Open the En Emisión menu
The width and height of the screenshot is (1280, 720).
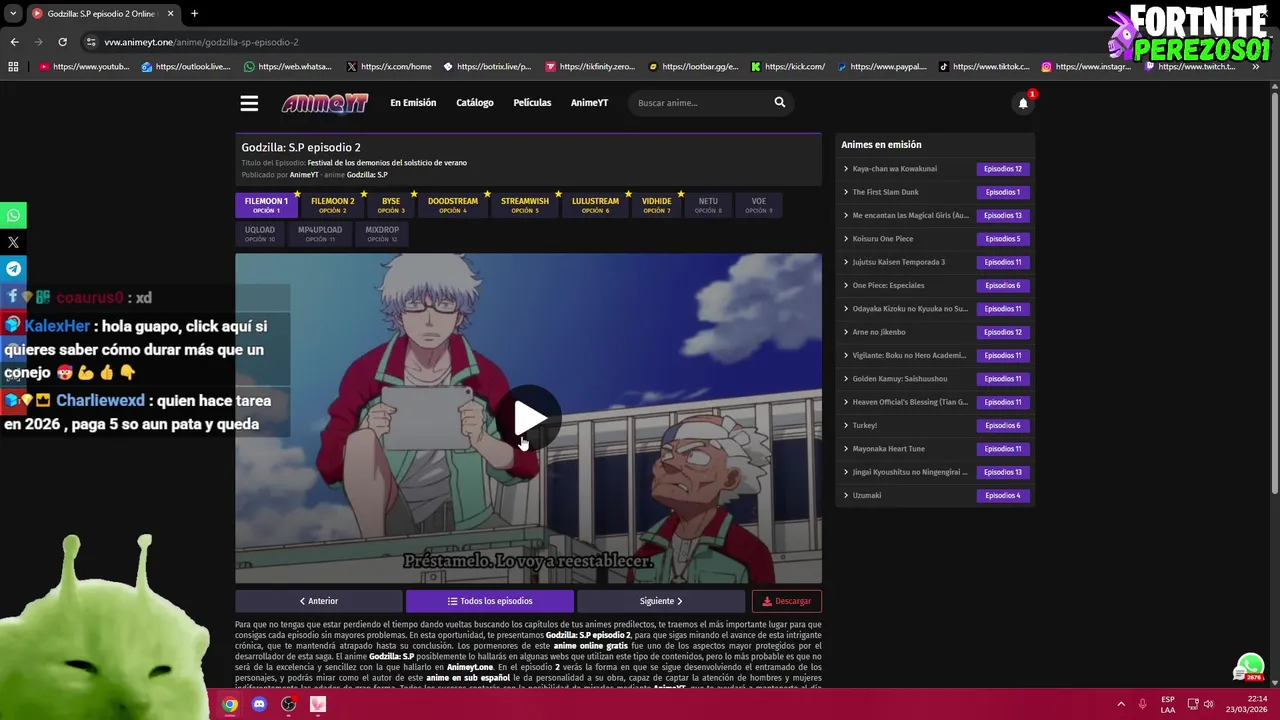coord(413,102)
